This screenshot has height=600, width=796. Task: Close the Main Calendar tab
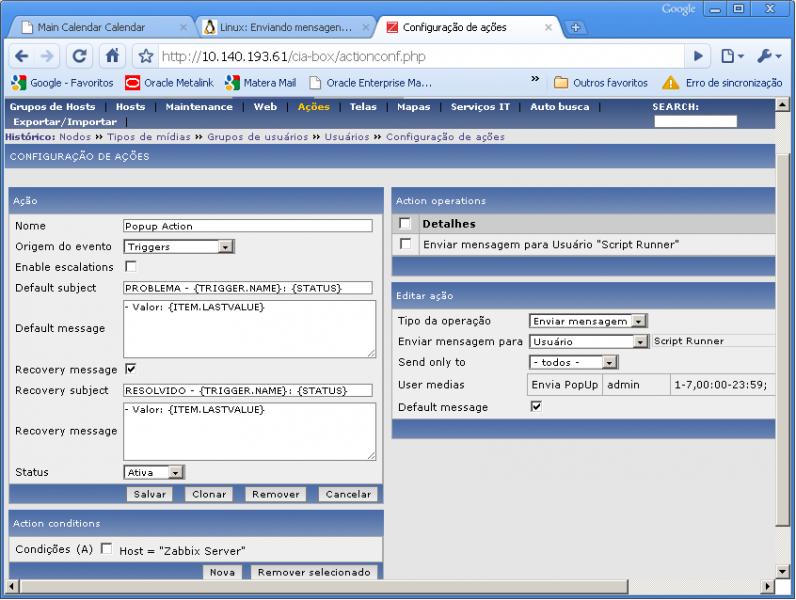[184, 27]
